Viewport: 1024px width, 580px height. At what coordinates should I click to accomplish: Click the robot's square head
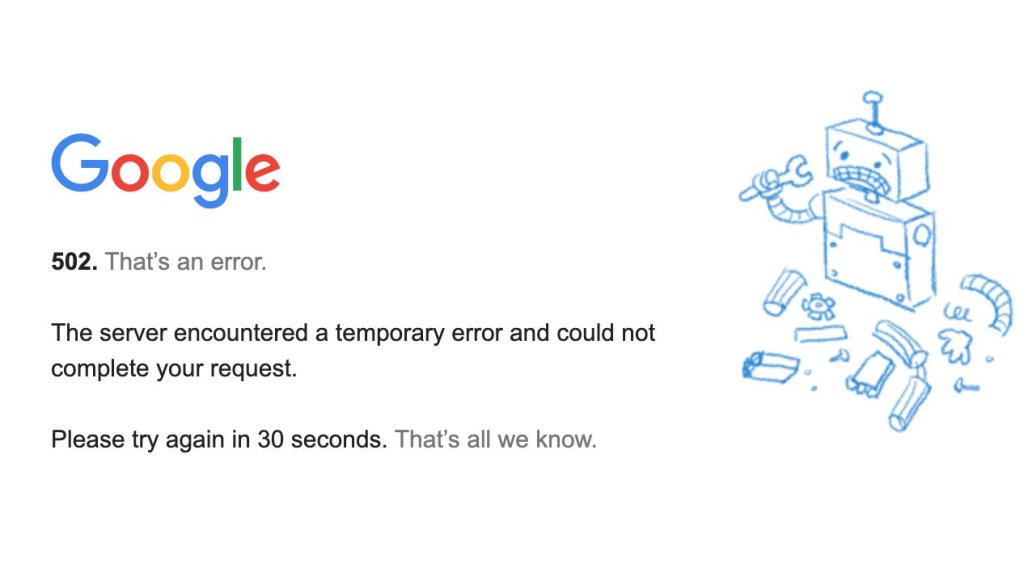(x=876, y=160)
